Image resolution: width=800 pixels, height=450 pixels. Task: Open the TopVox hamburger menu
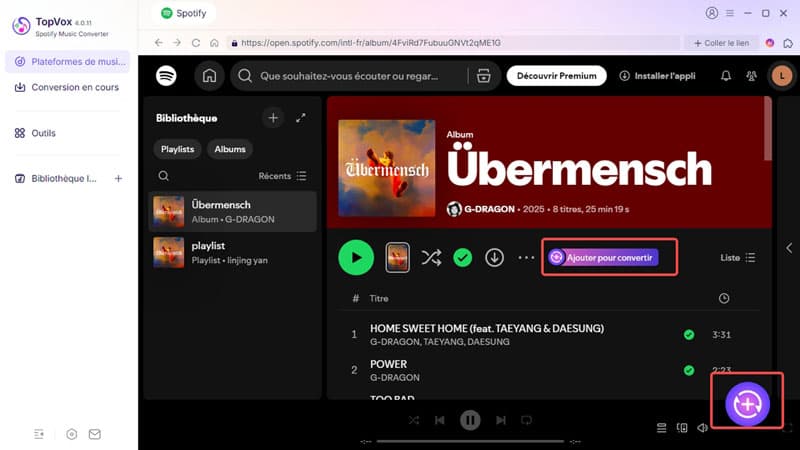click(x=730, y=13)
